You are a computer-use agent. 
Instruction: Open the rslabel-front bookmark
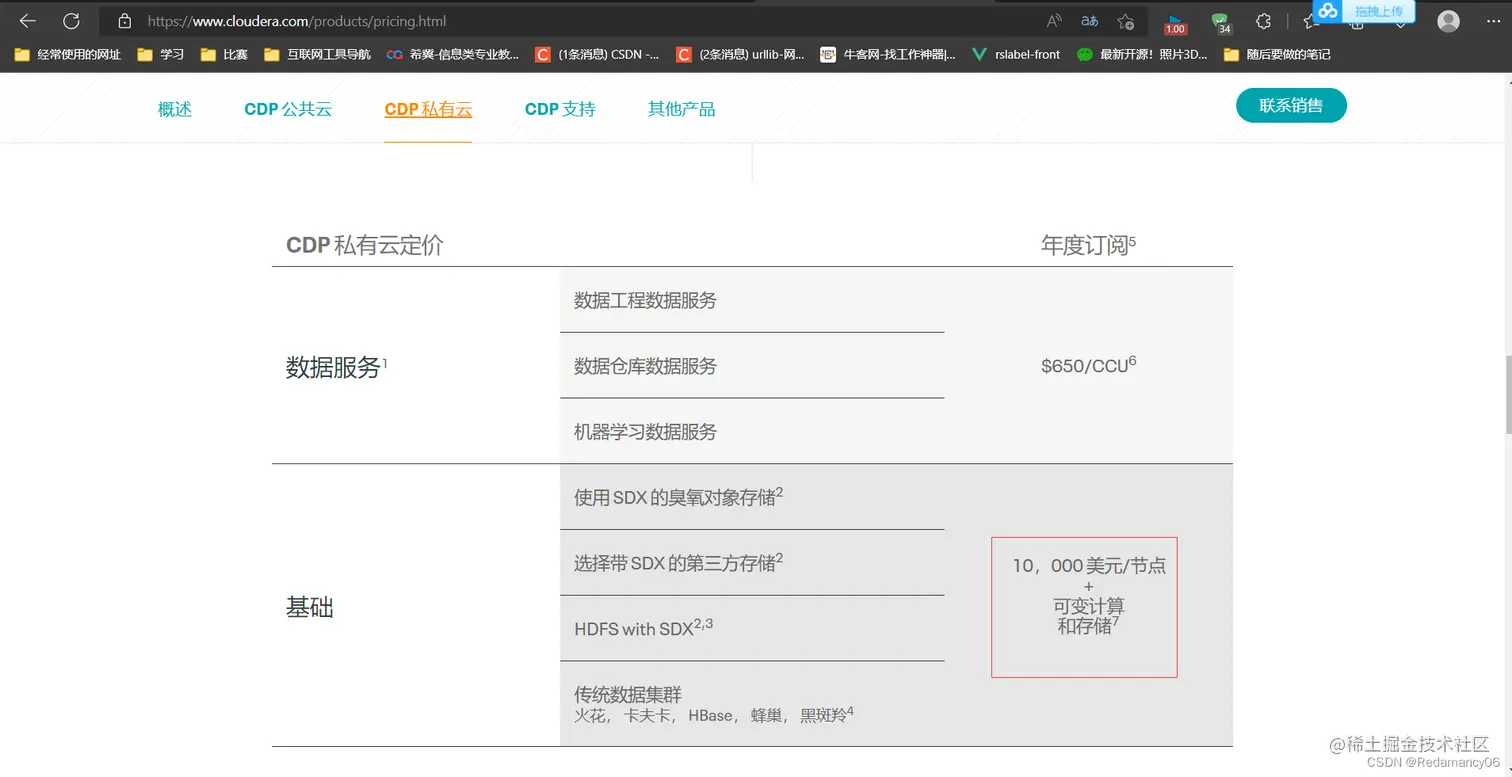[1016, 54]
